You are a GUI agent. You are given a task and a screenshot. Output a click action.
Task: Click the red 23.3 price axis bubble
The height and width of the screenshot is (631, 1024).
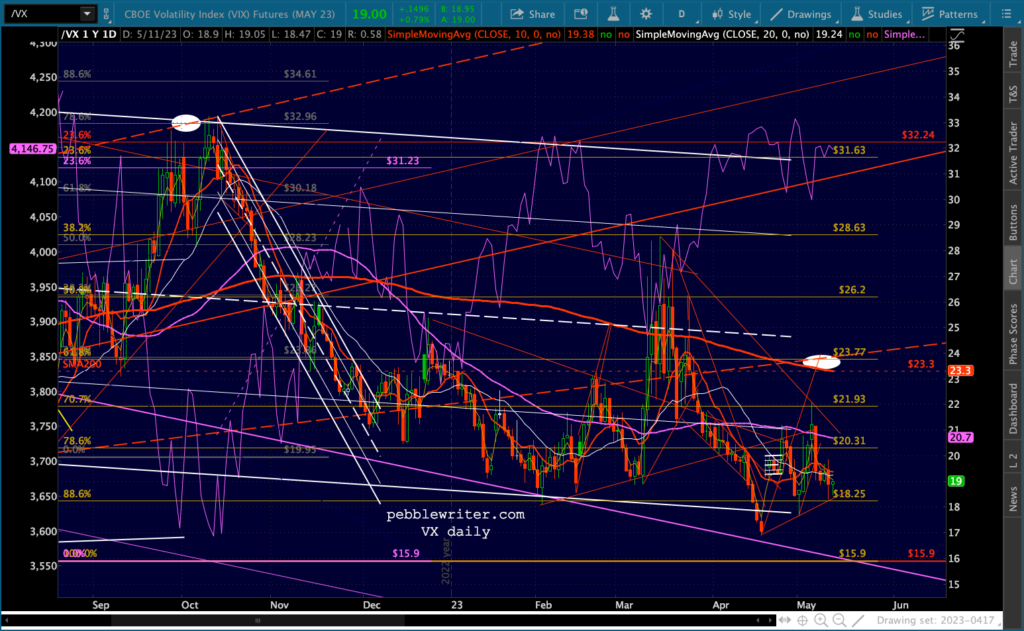click(961, 370)
